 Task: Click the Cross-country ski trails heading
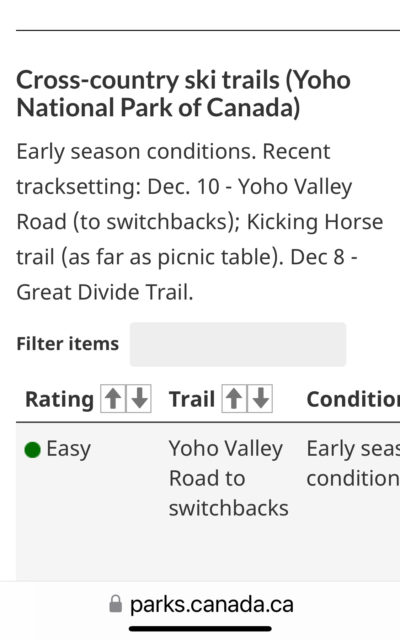183,93
